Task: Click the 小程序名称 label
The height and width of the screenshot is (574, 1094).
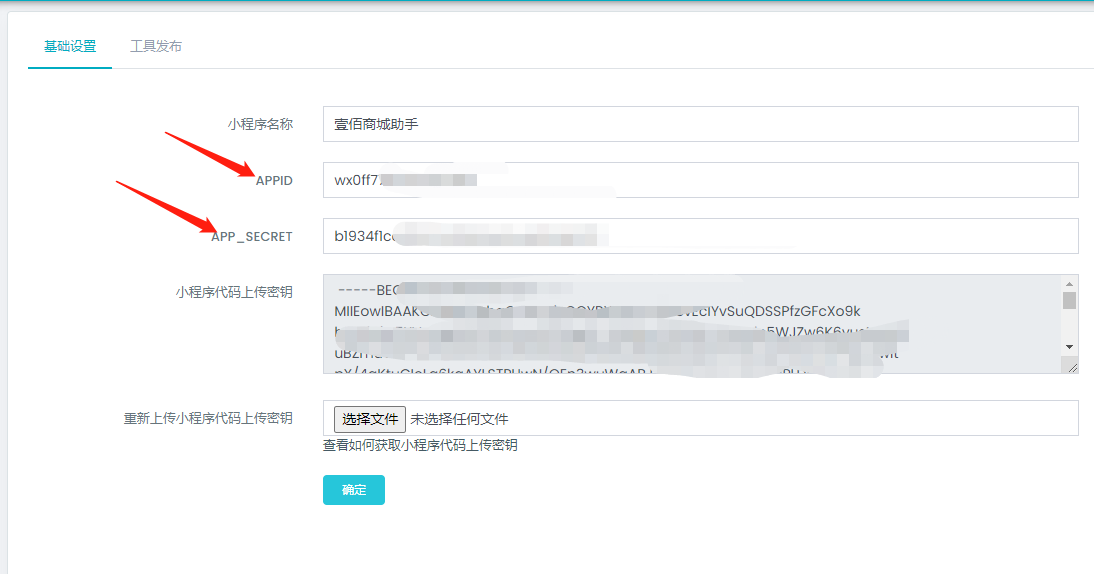Action: pyautogui.click(x=260, y=124)
